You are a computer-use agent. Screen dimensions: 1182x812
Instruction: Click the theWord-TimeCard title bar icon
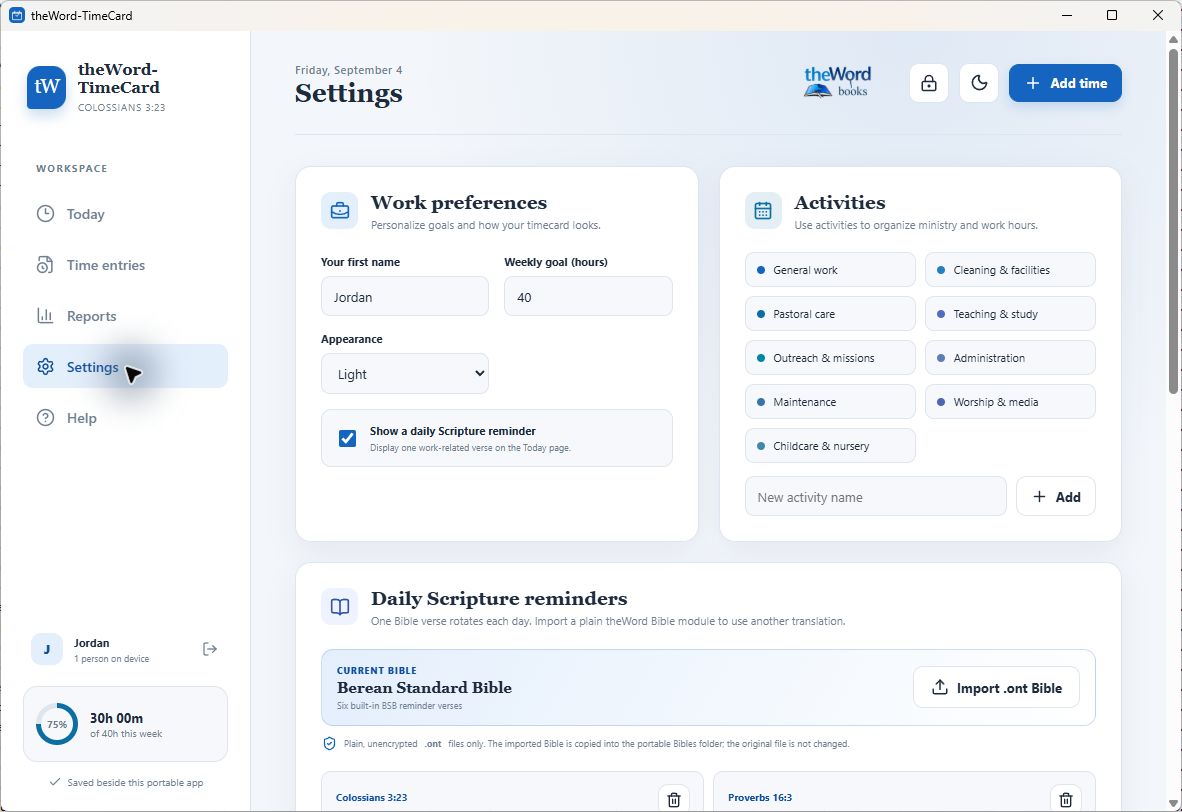click(x=17, y=15)
